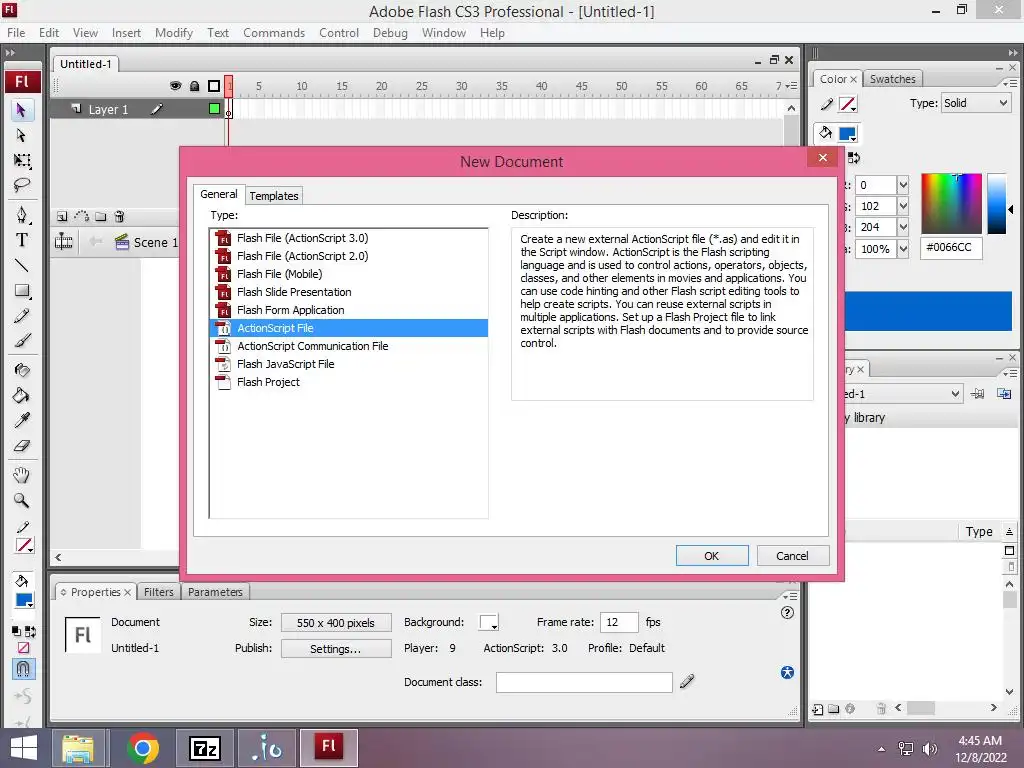Open the color Type dropdown showing Solid
This screenshot has height=768, width=1024.
click(976, 103)
